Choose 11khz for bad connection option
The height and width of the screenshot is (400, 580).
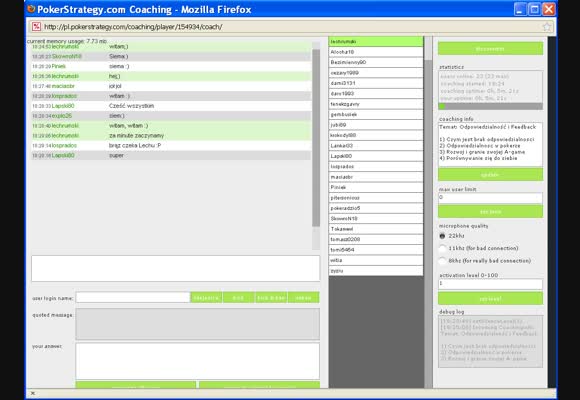pos(442,248)
